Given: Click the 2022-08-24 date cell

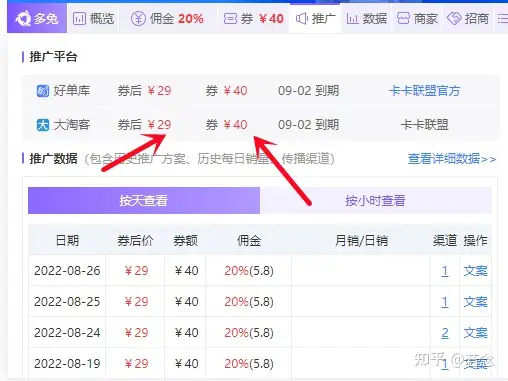Looking at the screenshot, I should (x=67, y=333).
